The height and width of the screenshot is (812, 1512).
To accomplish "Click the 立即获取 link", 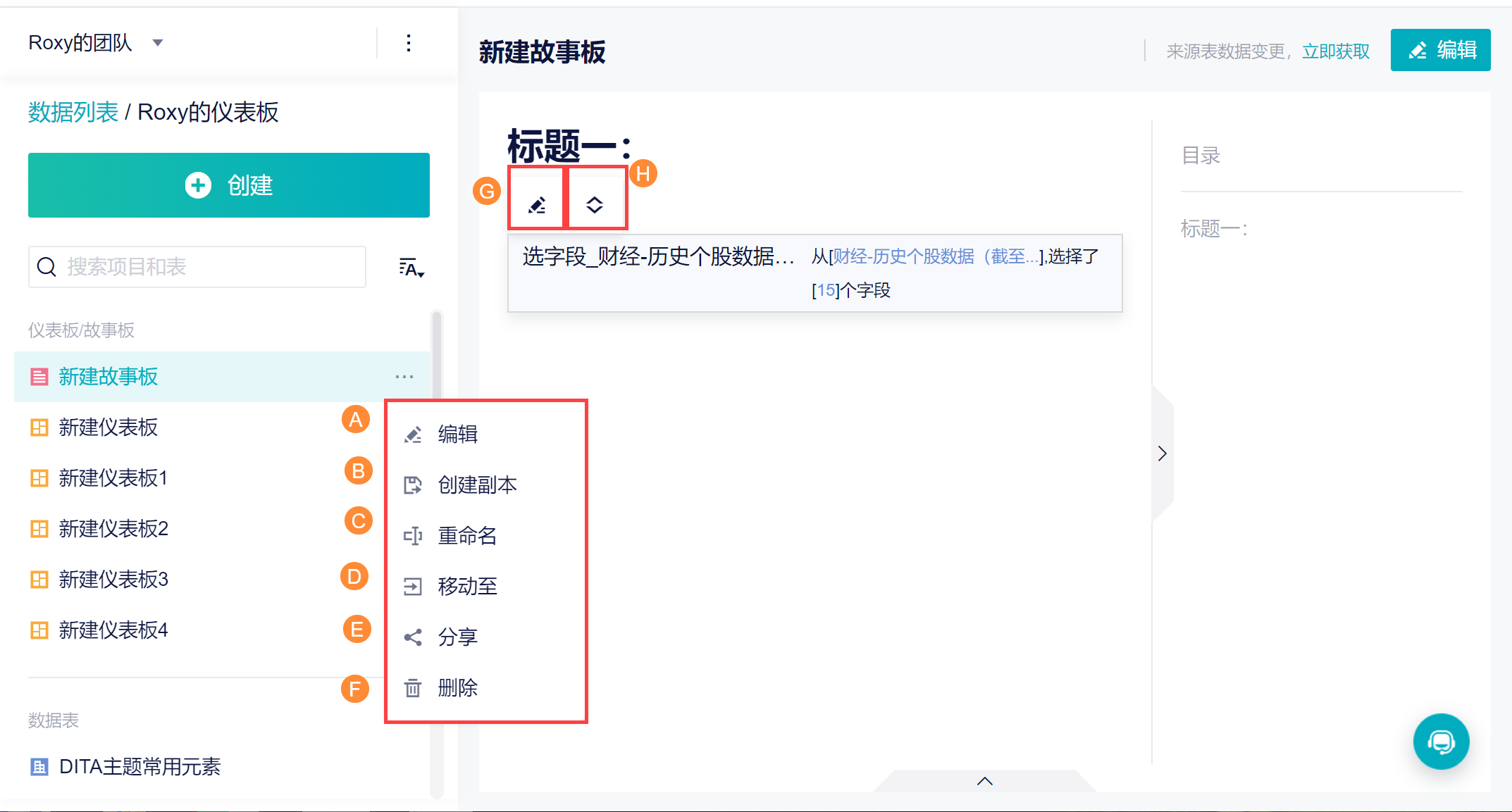I will coord(1335,51).
